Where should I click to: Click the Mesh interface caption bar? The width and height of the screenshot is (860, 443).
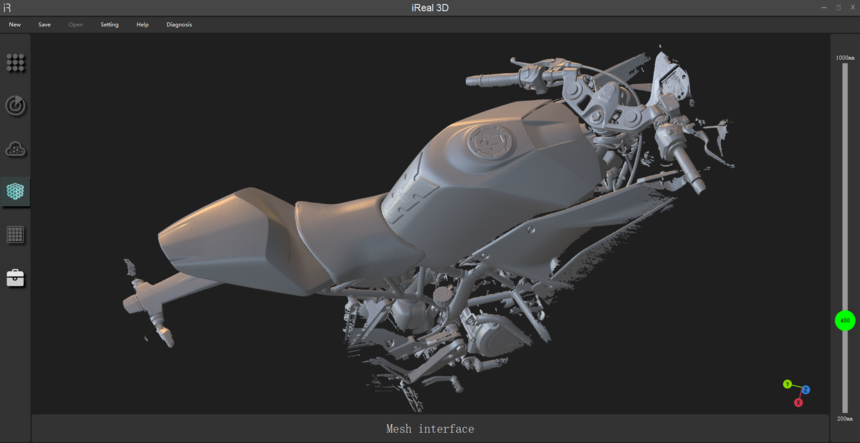(430, 428)
